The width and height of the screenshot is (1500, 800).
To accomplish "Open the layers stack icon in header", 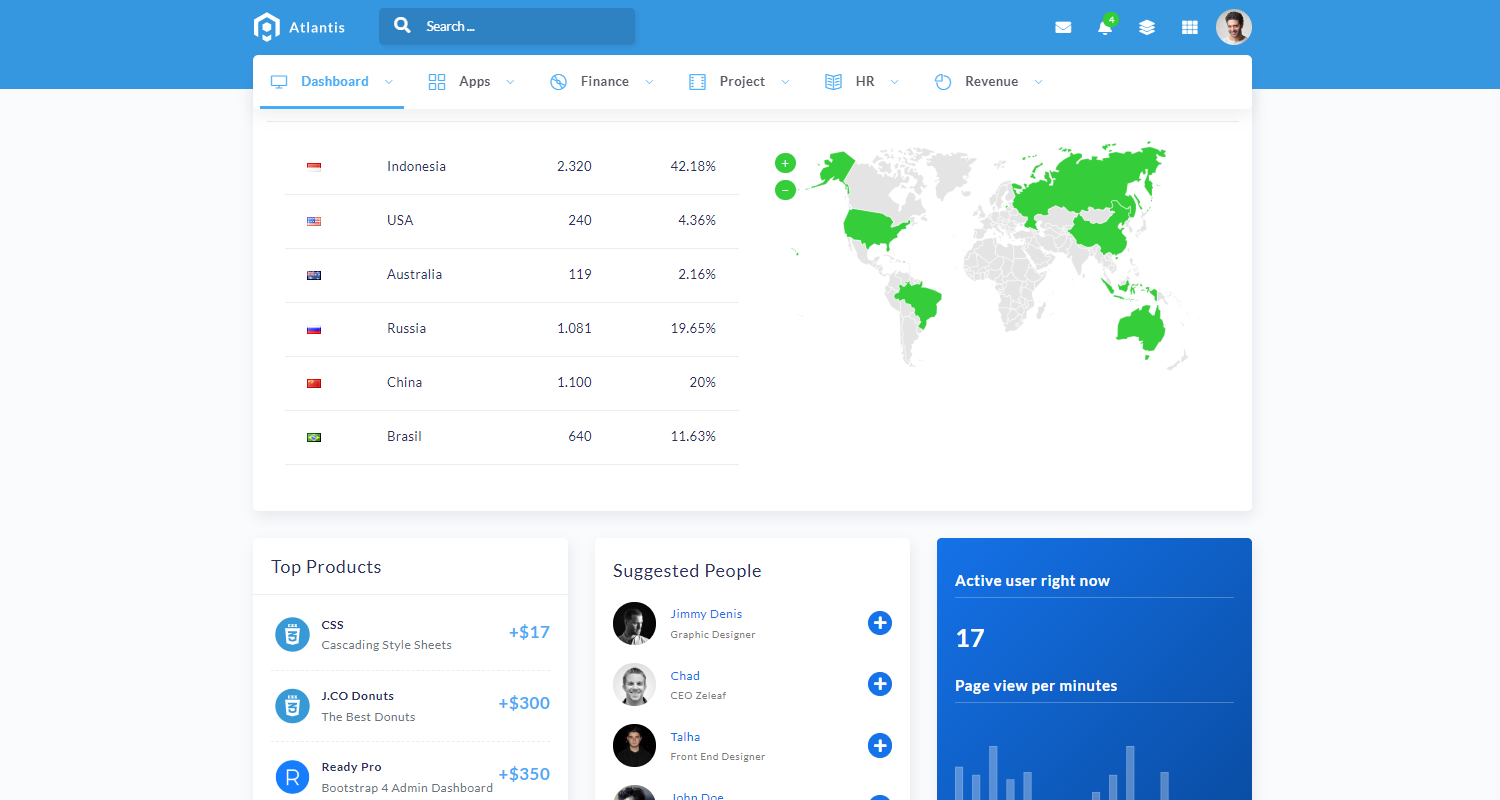I will tap(1147, 28).
